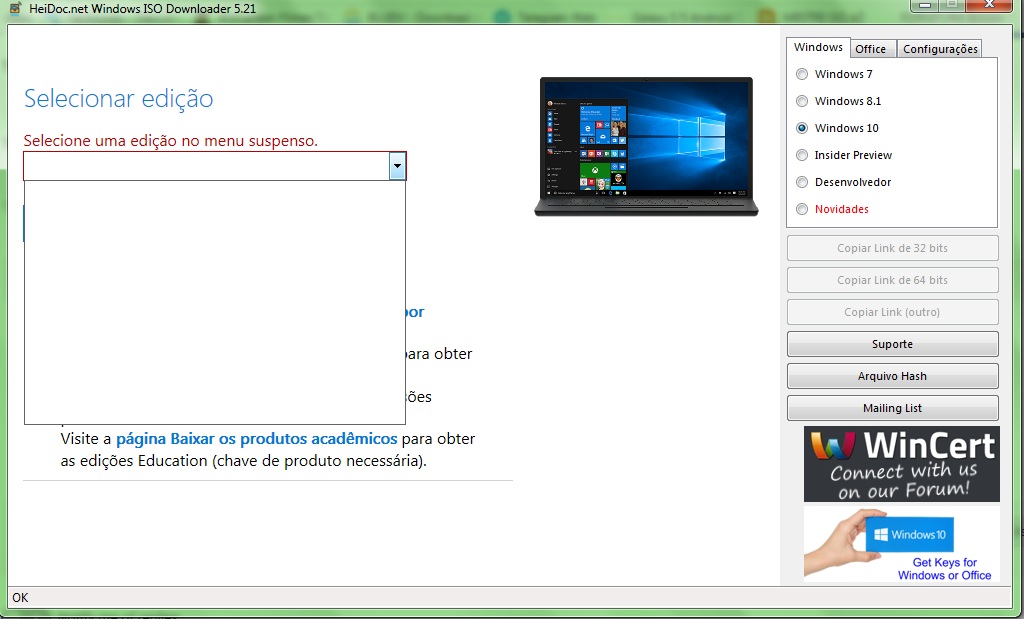Click the Copiar Link de 64 bits button

coord(892,280)
